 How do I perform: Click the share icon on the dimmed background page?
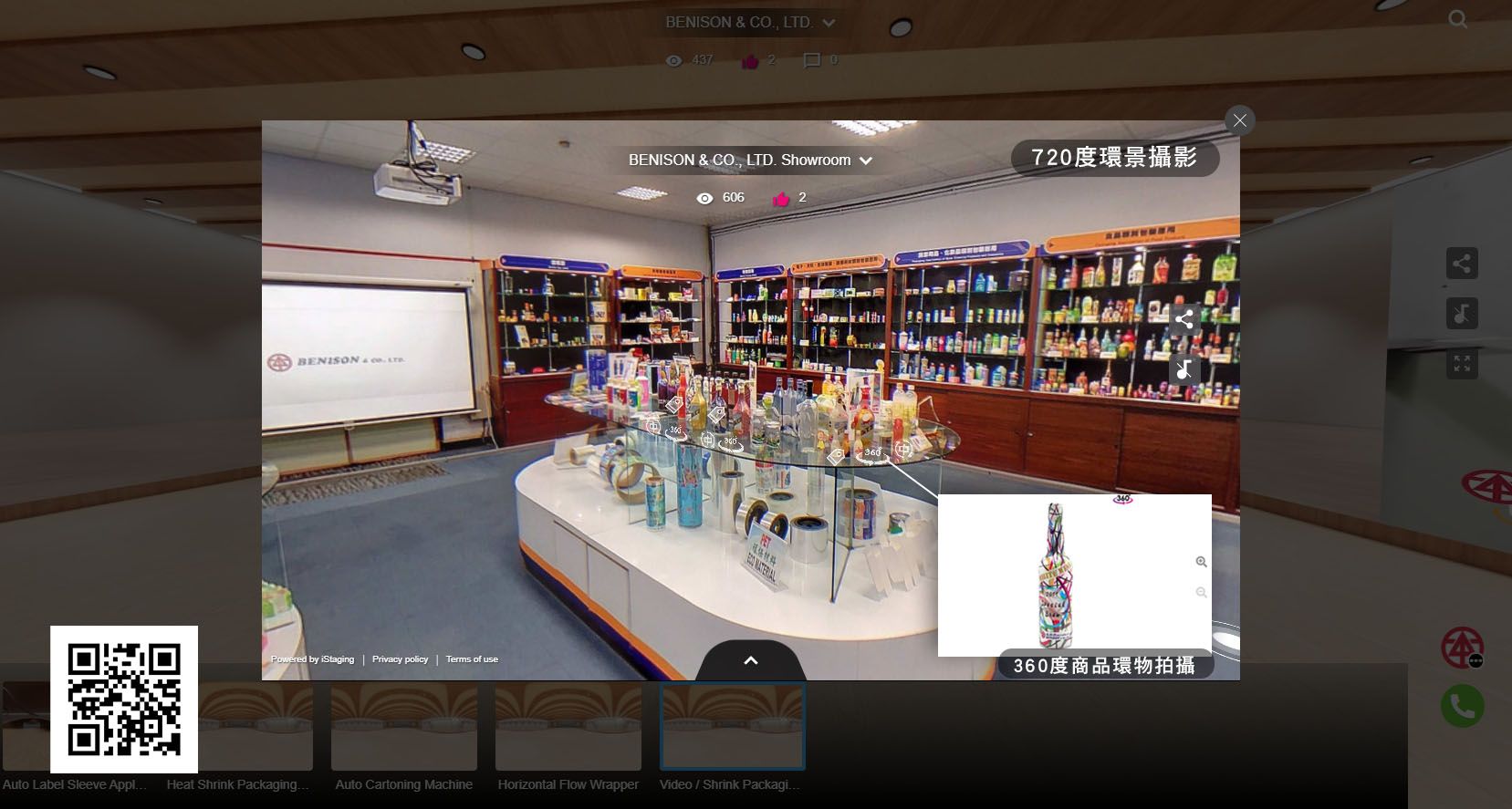tap(1462, 264)
